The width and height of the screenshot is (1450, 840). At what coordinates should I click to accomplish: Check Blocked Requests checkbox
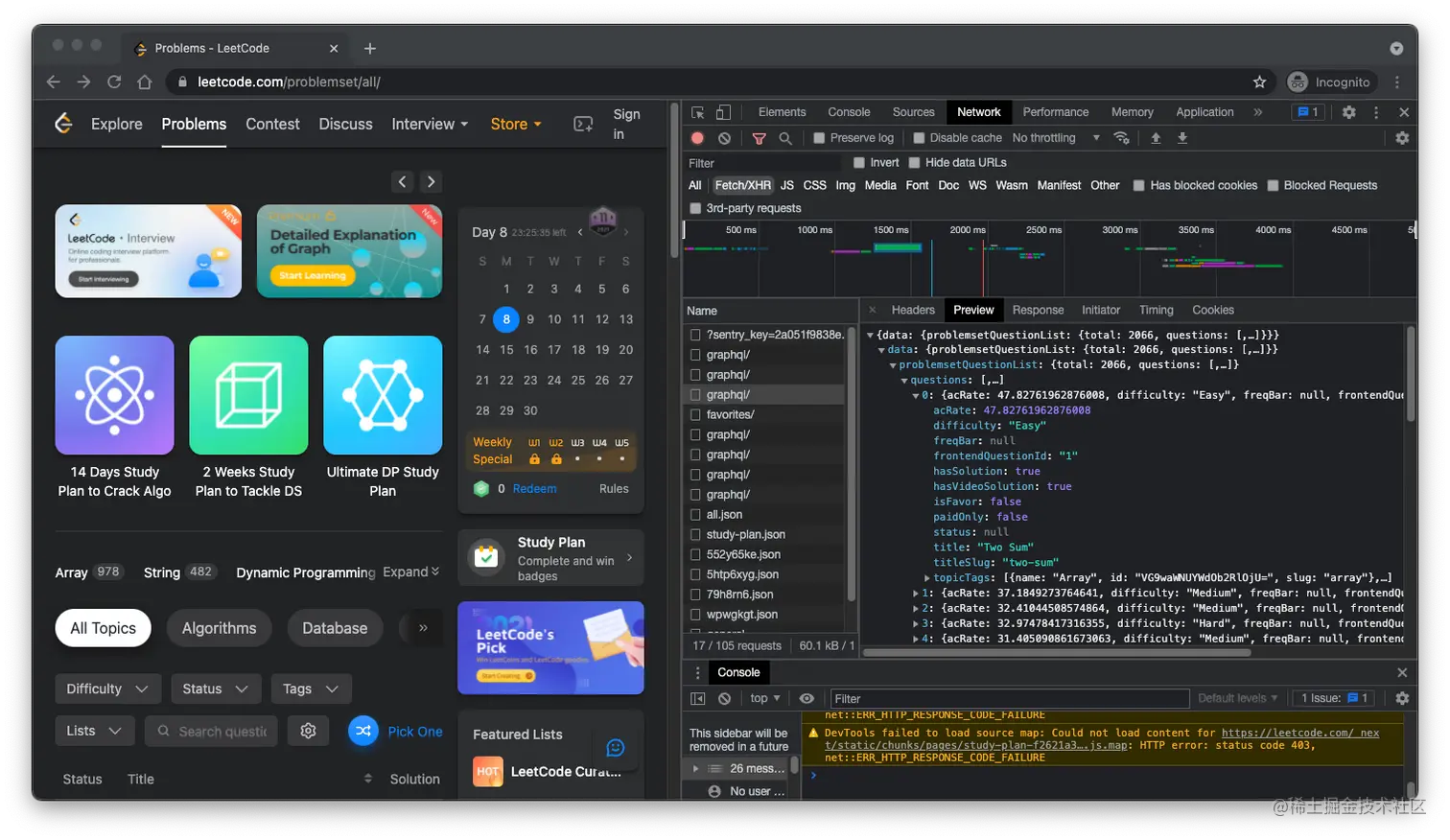pos(1273,186)
